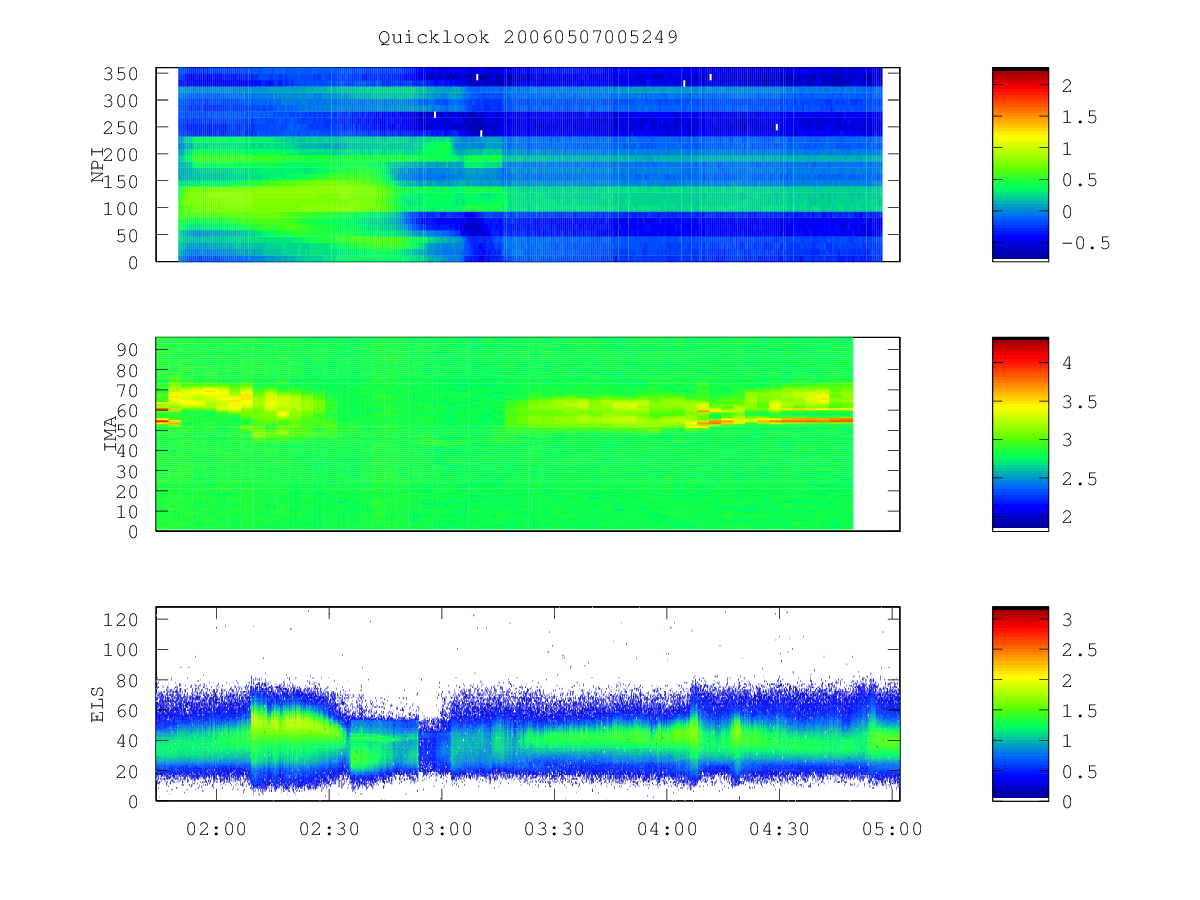Click the 120 tick on ELS axis
The image size is (1200, 900).
131,619
